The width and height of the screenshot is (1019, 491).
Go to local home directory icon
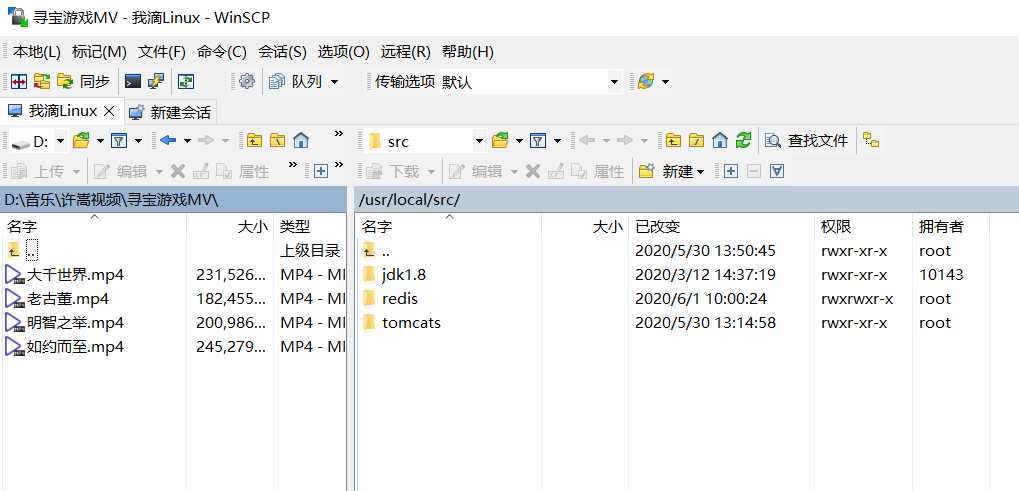(x=300, y=140)
